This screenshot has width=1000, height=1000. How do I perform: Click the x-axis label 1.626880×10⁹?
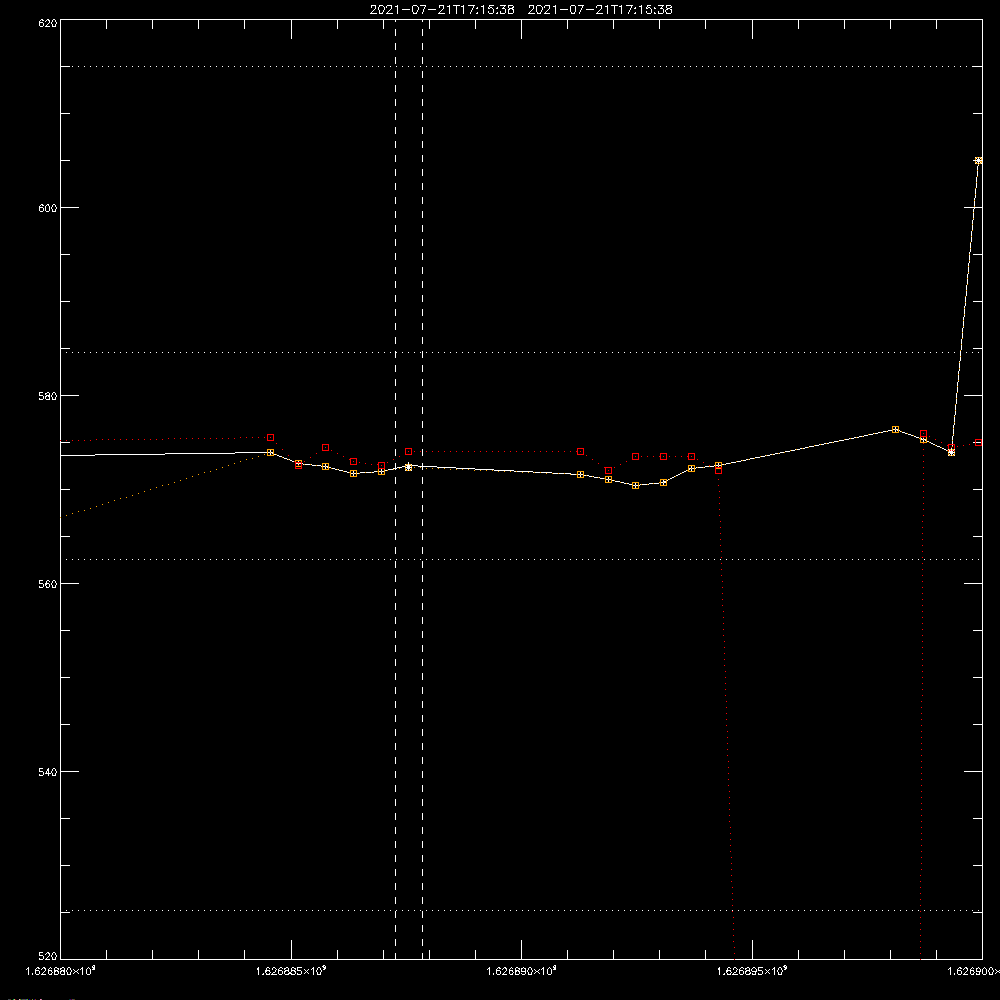(x=61, y=971)
